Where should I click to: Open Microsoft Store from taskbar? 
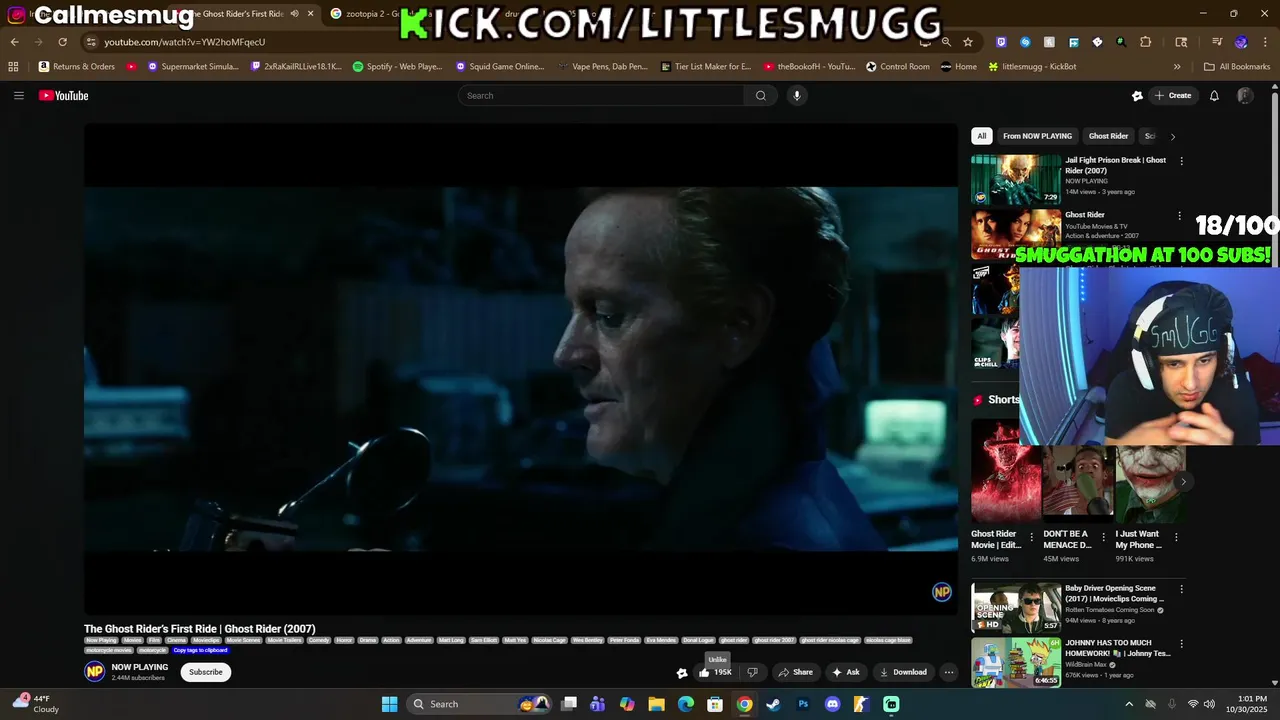[715, 704]
